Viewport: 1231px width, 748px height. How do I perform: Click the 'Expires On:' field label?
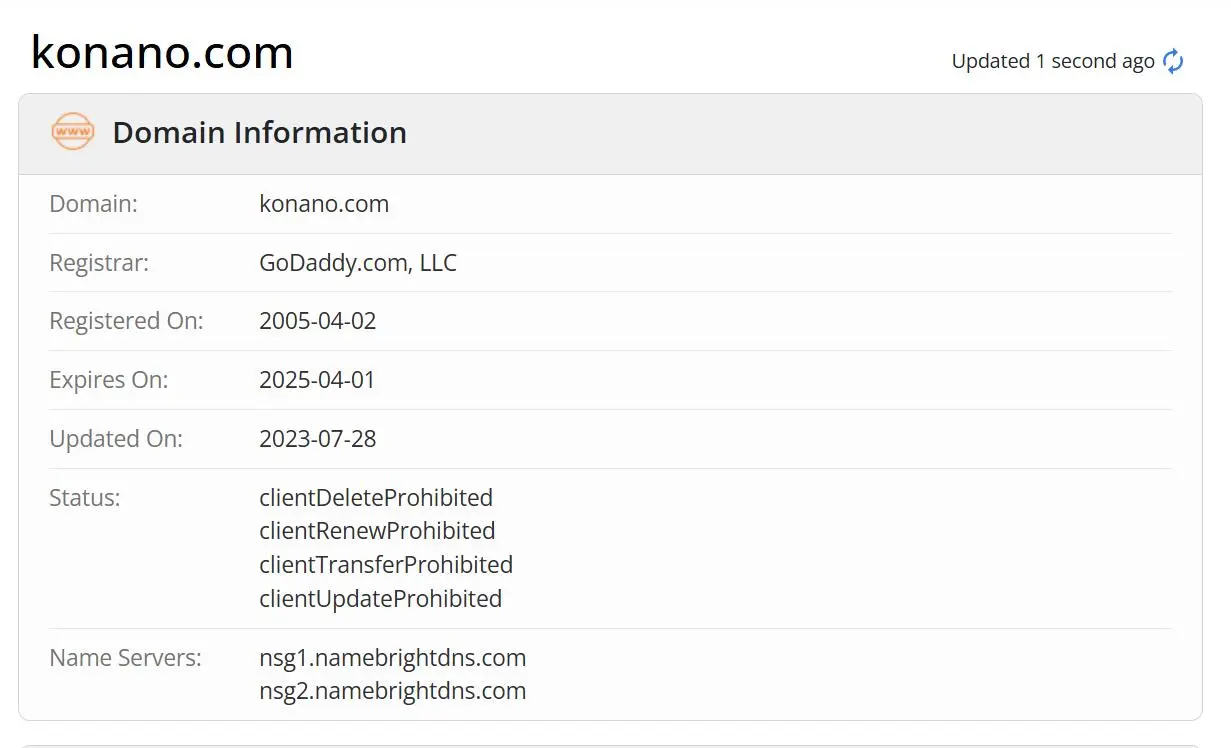click(x=109, y=380)
